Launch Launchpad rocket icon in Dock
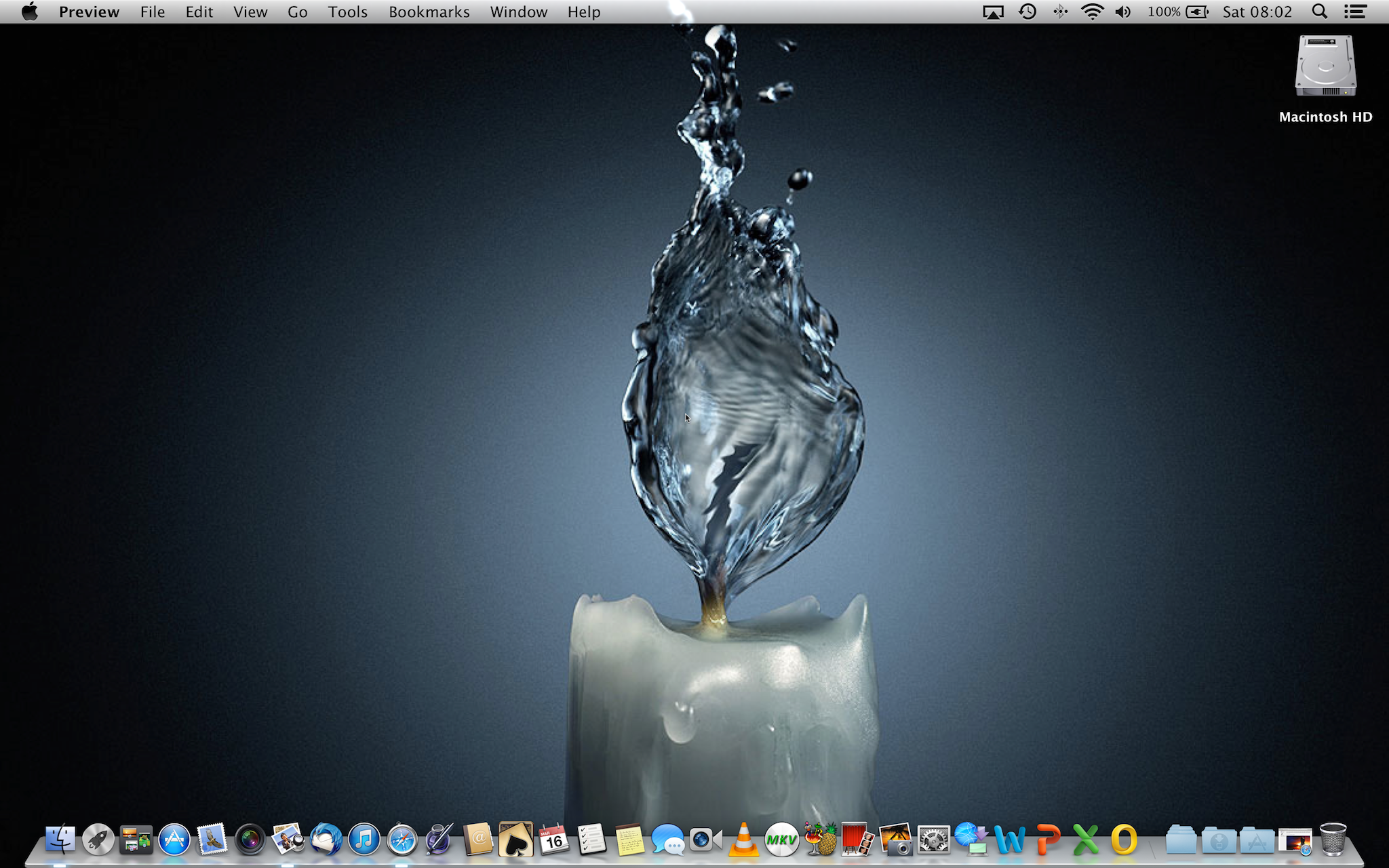 tap(98, 840)
